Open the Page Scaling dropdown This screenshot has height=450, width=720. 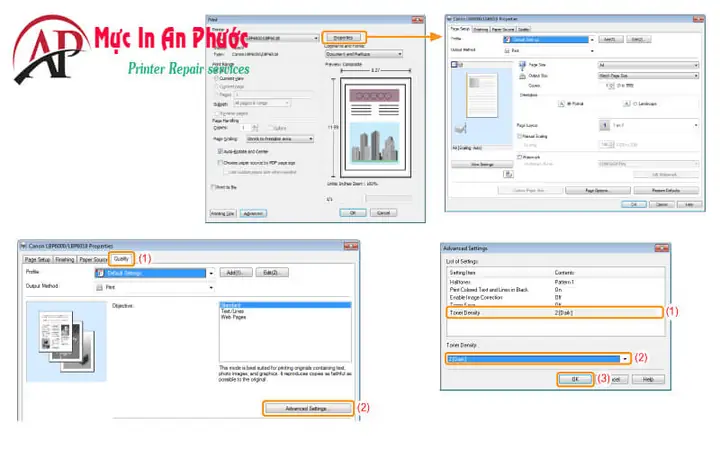click(x=280, y=139)
